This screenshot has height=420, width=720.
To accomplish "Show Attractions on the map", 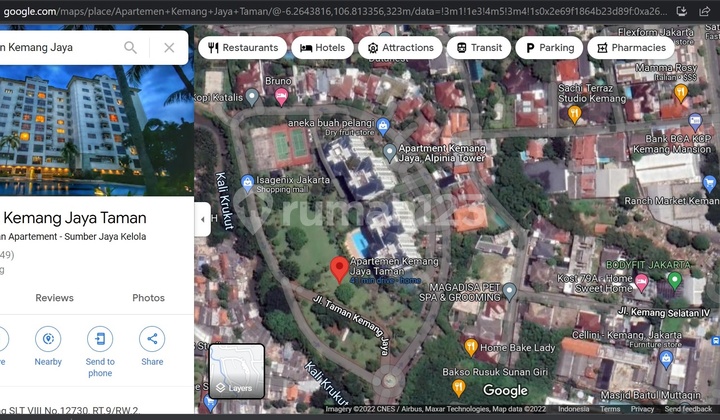I will coord(400,48).
